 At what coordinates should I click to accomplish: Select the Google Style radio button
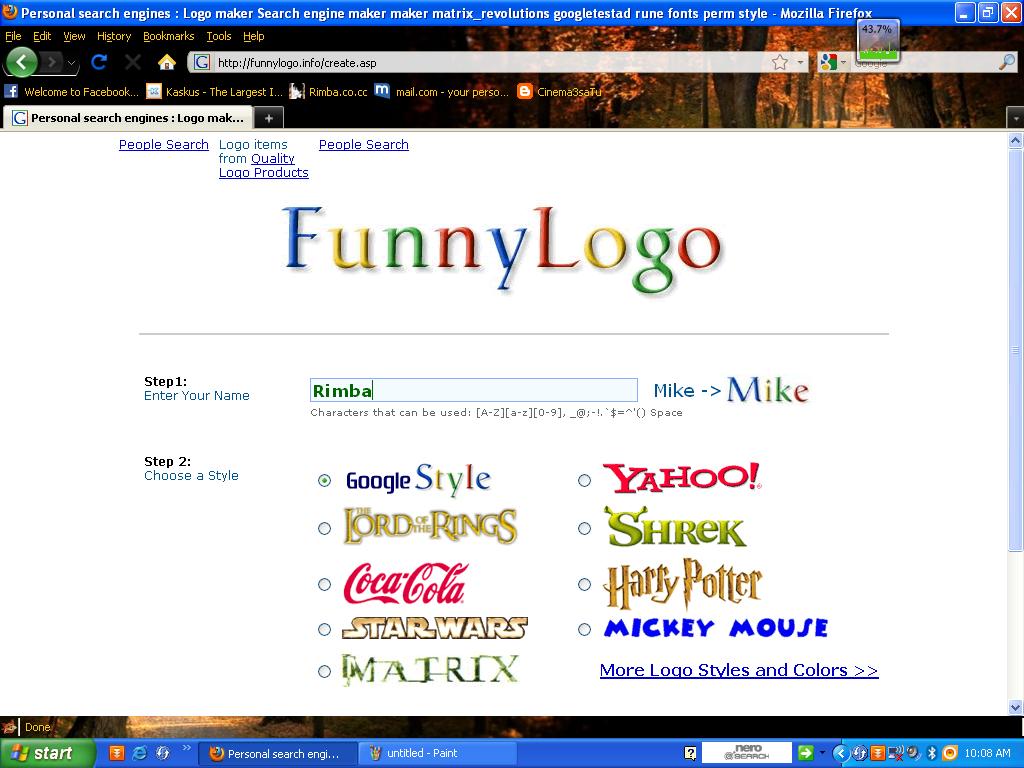click(x=325, y=480)
